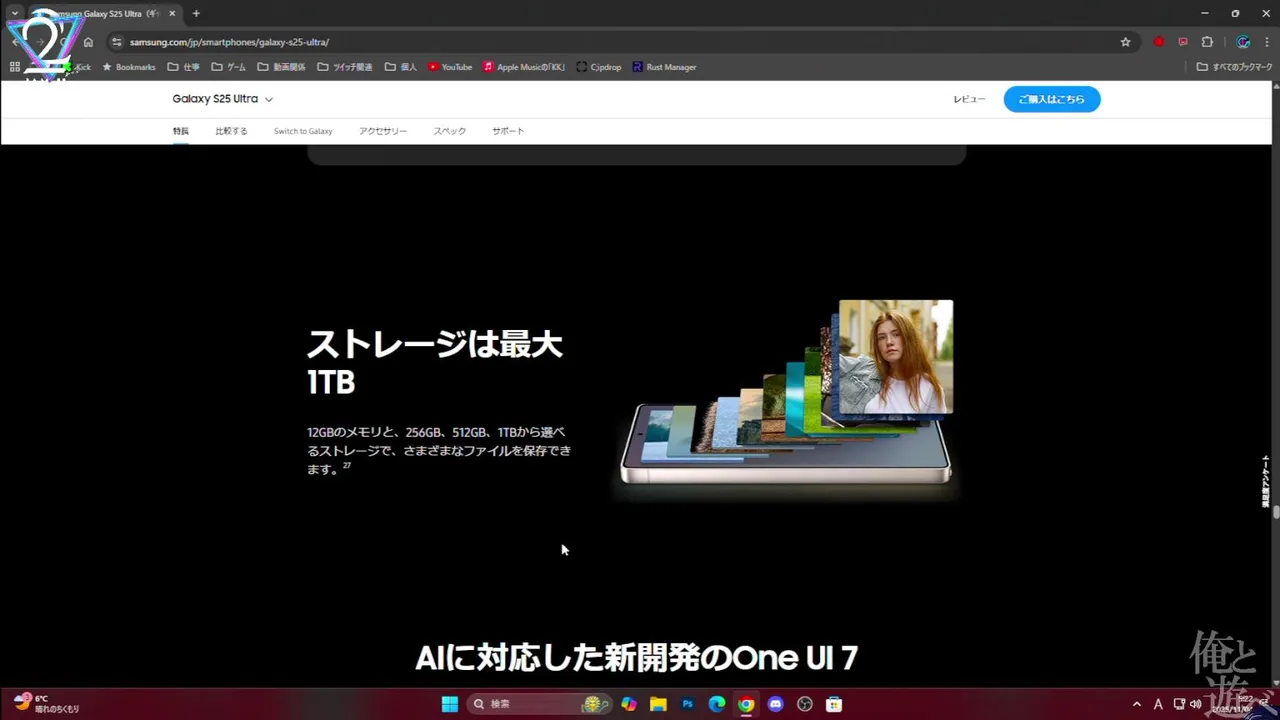Click the AIに対応した新開発のOne UI 7 heading
Image resolution: width=1280 pixels, height=720 pixels.
(x=636, y=658)
